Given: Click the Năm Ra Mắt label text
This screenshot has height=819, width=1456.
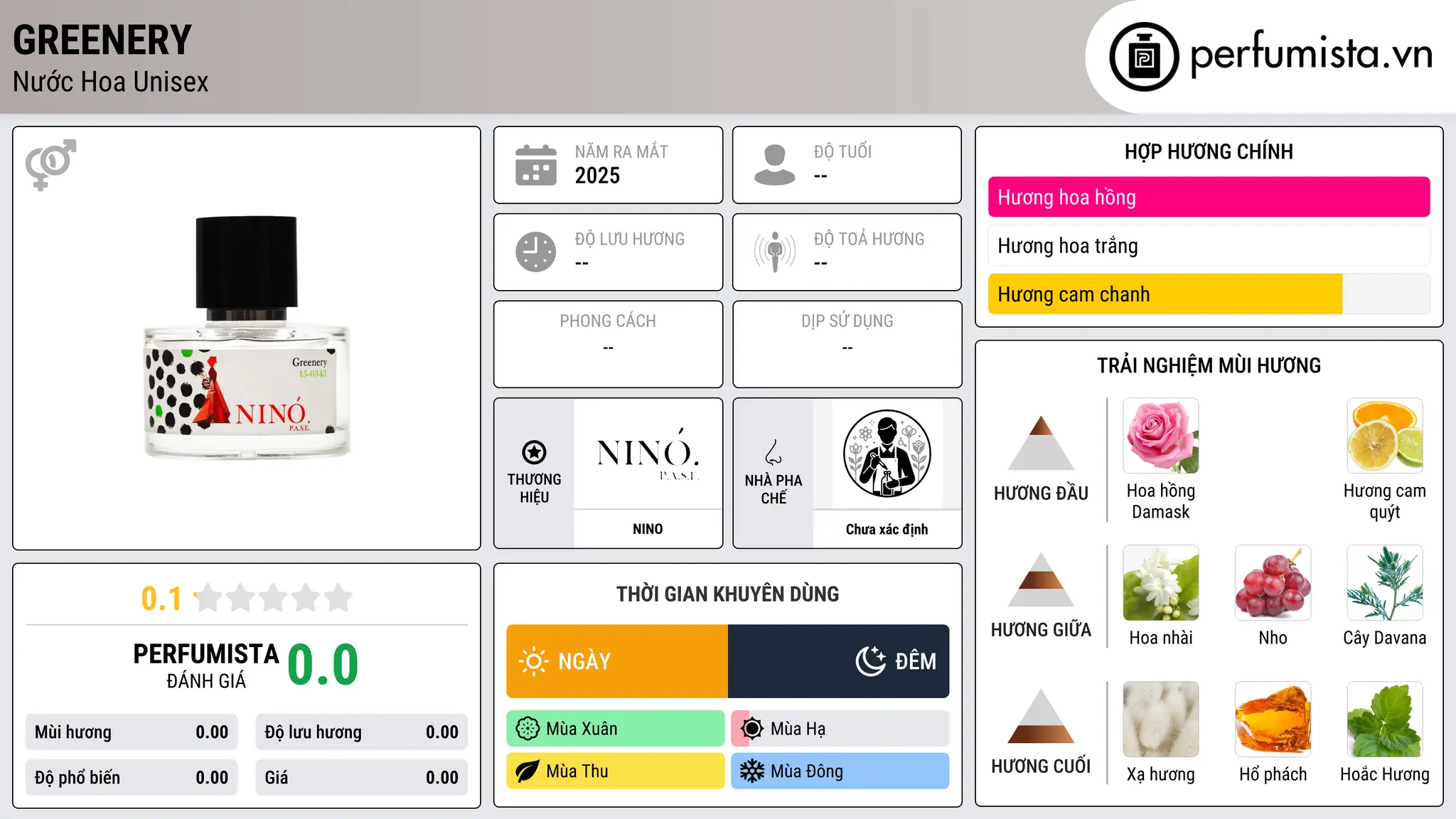Looking at the screenshot, I should [621, 151].
